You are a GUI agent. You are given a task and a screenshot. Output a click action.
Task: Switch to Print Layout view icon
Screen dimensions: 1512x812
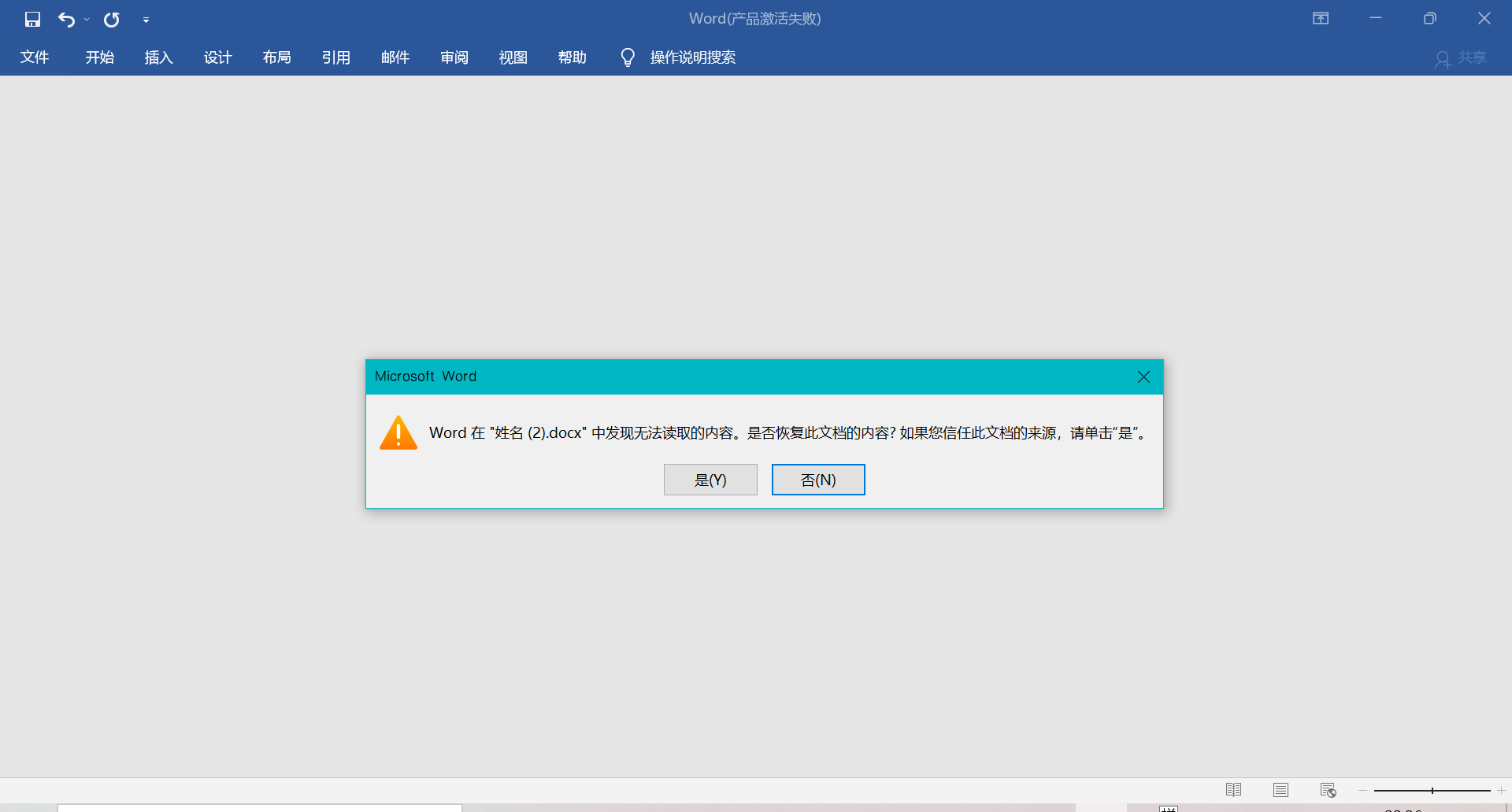(x=1281, y=790)
